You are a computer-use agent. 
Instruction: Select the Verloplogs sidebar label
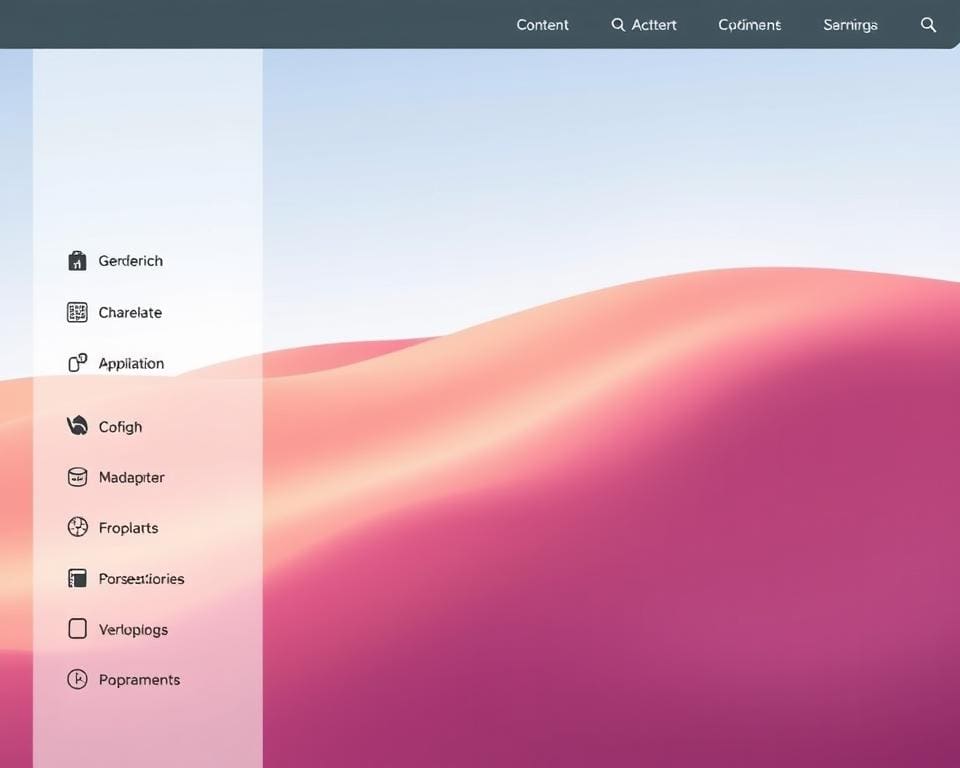[133, 630]
